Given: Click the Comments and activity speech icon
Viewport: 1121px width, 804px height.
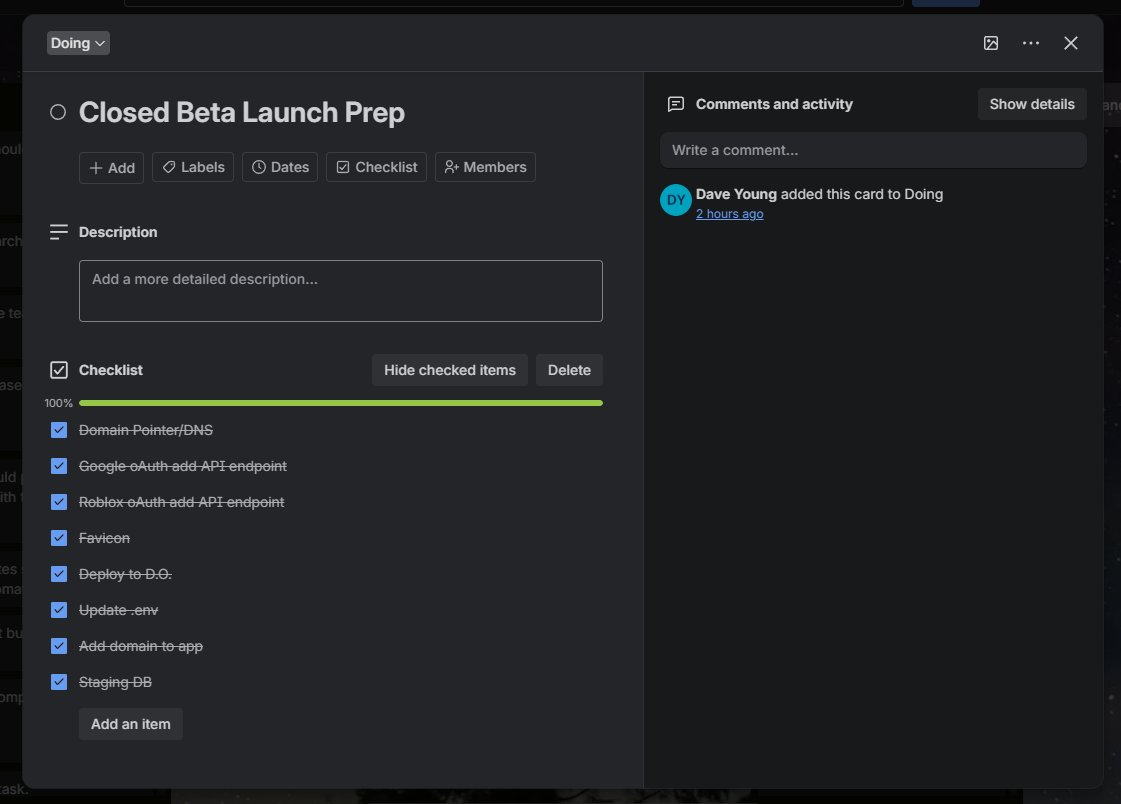Looking at the screenshot, I should pos(676,104).
